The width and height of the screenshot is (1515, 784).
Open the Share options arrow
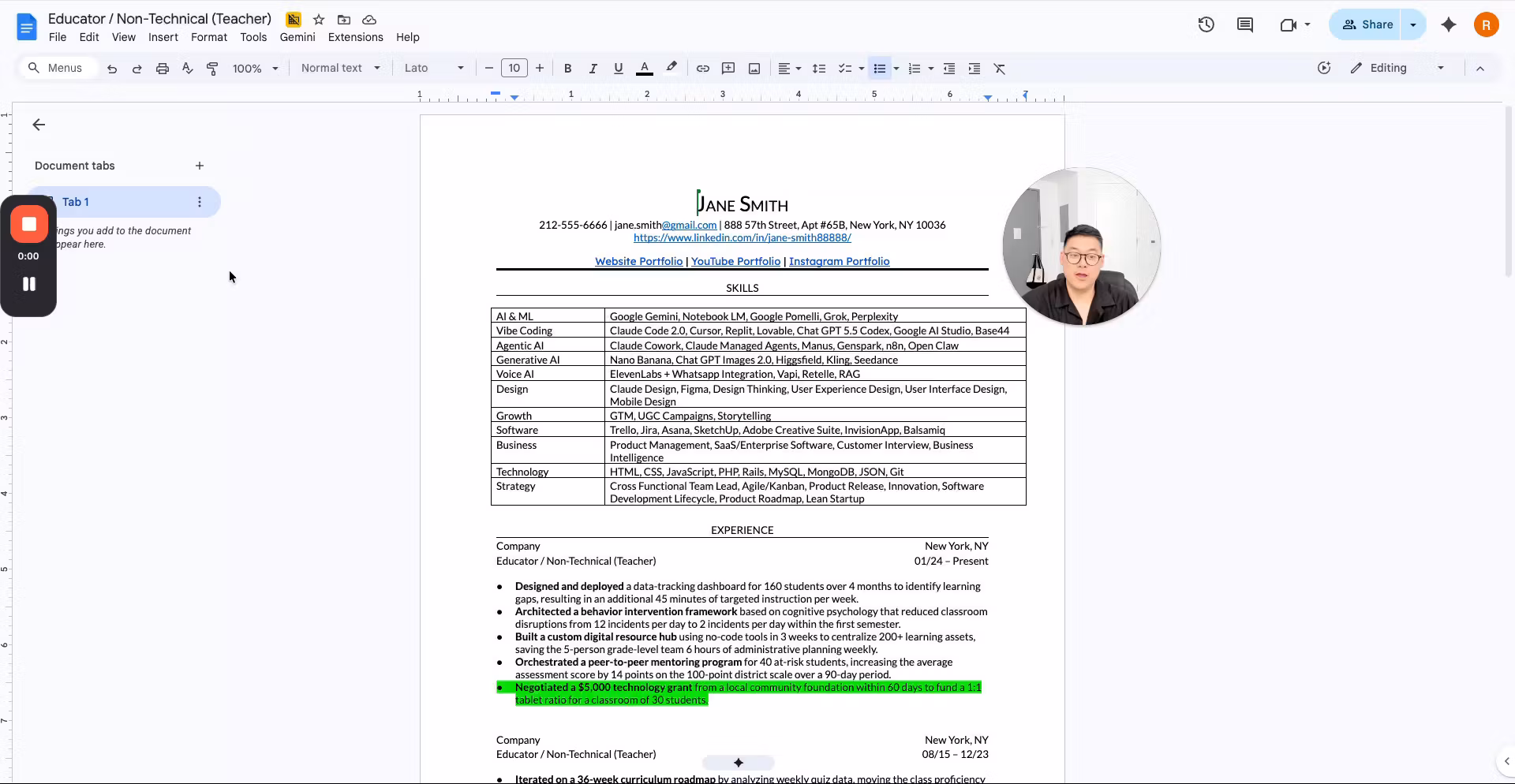click(1413, 24)
